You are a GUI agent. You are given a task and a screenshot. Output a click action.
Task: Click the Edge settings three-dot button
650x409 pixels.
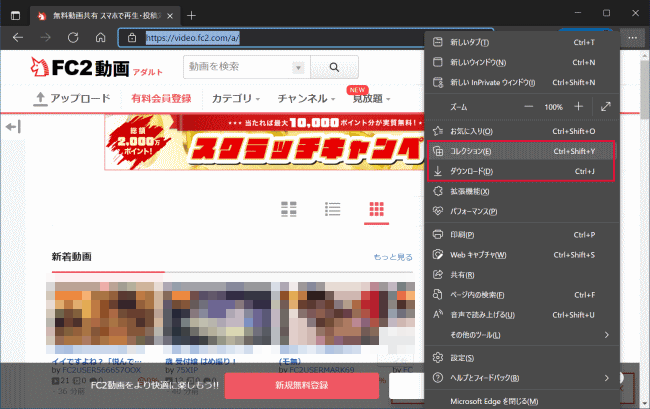tap(632, 38)
